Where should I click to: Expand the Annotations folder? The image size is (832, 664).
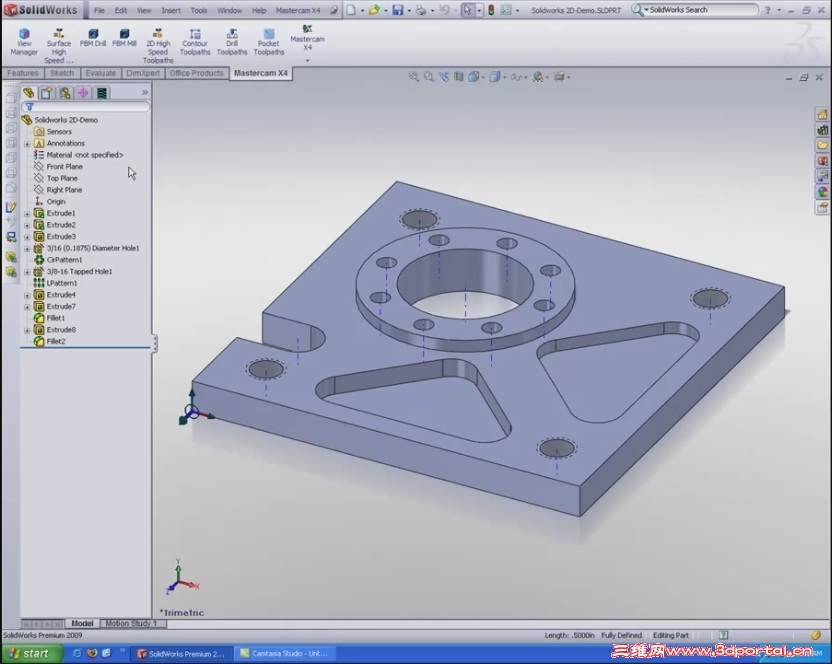click(27, 144)
